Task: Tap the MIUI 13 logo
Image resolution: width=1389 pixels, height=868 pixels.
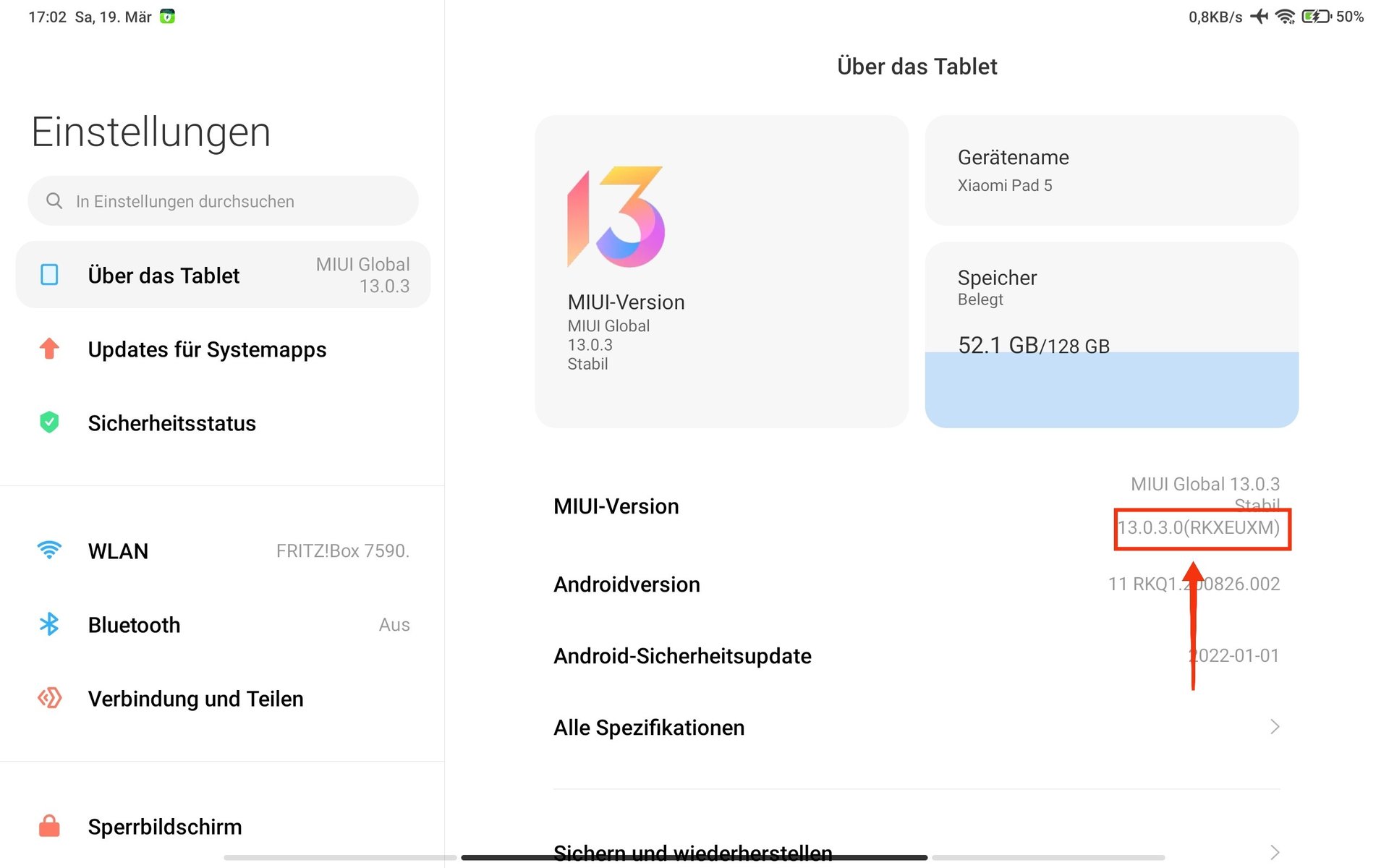Action: coord(616,217)
